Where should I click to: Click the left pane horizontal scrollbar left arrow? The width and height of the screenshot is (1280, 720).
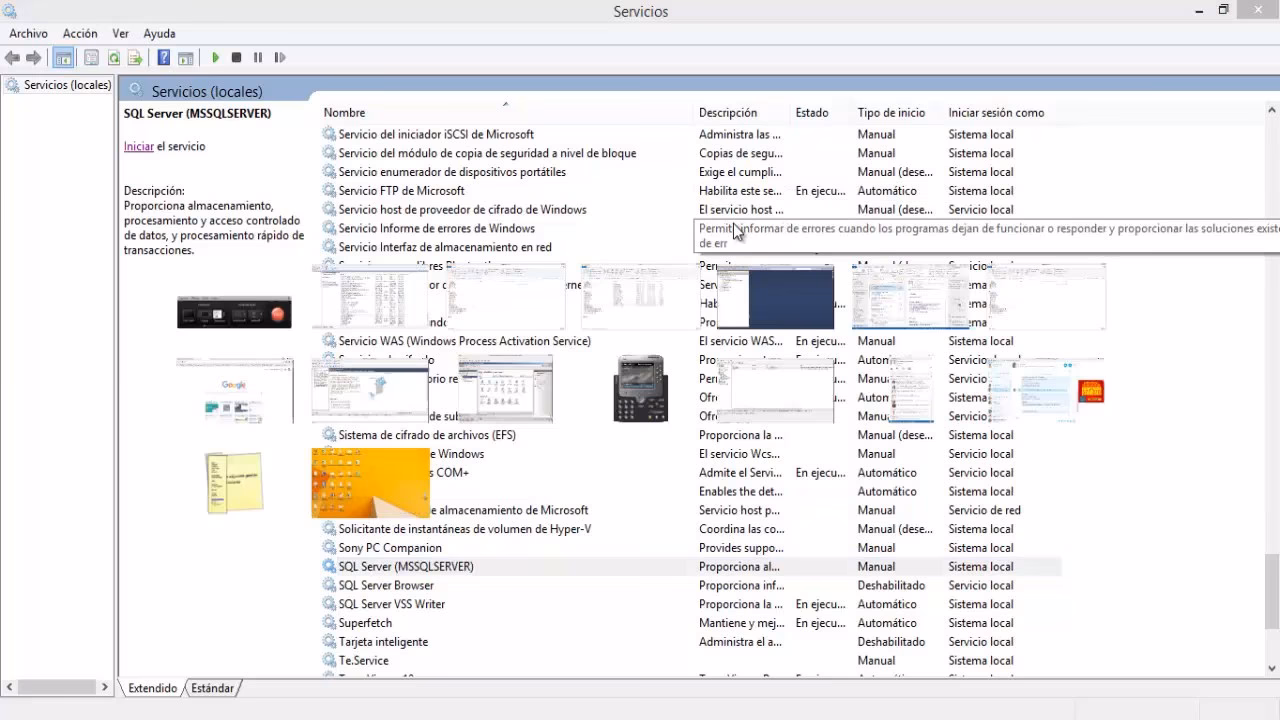[10, 687]
